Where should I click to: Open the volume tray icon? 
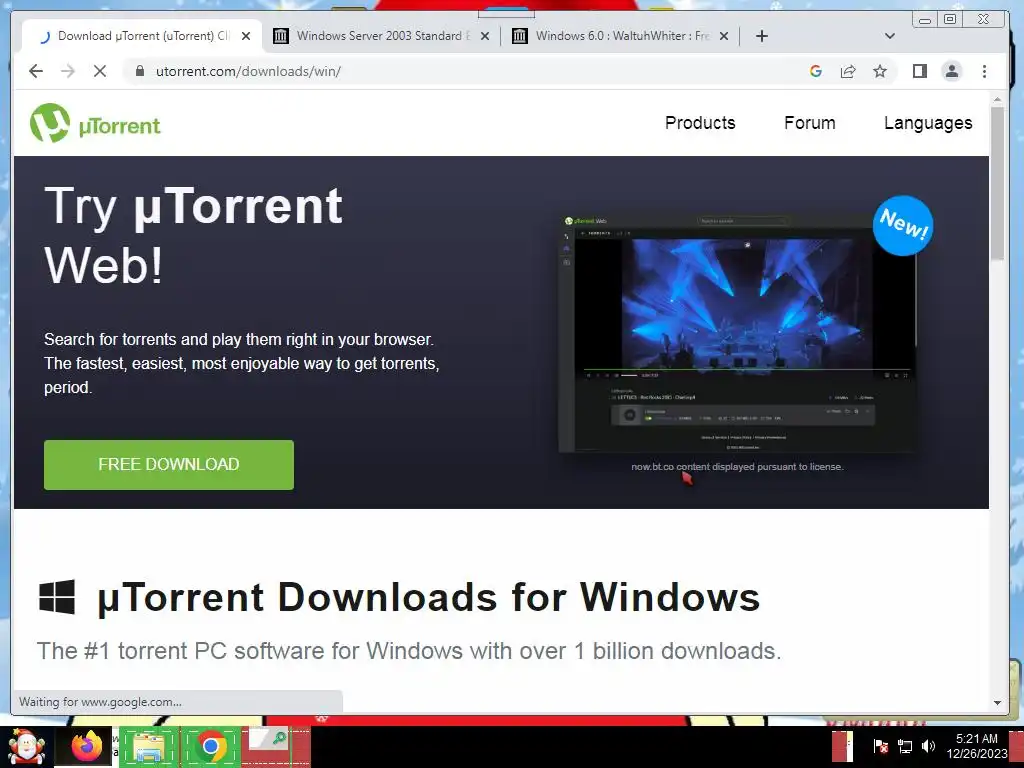coord(928,746)
